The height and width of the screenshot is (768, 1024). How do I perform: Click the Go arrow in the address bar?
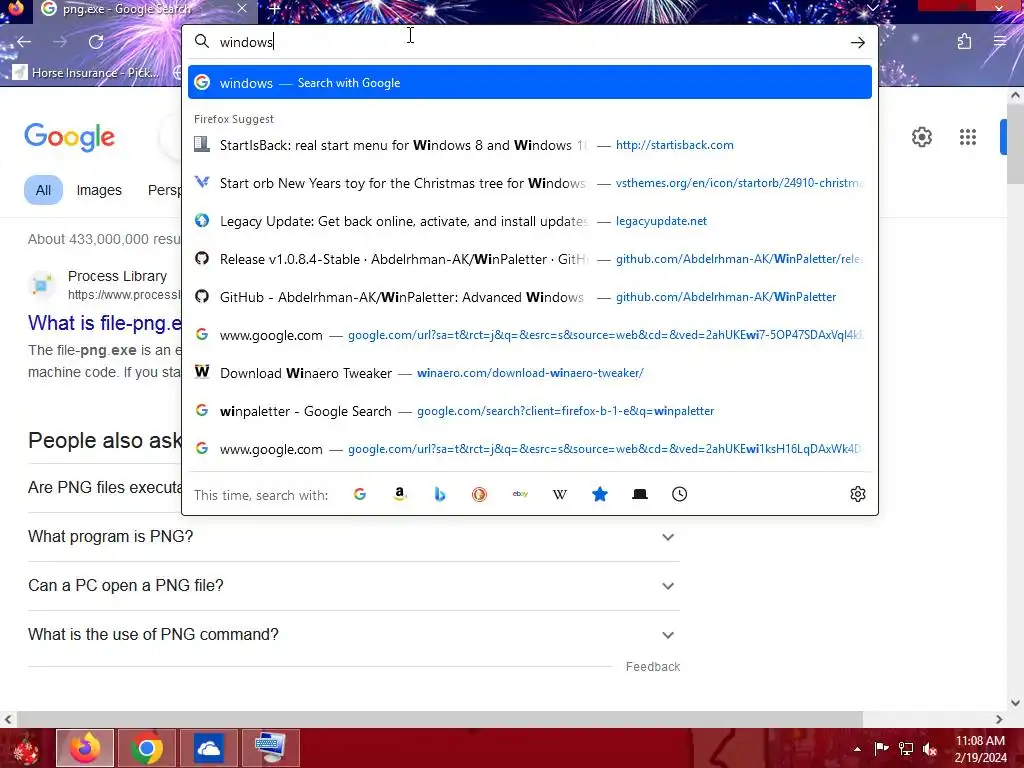click(857, 42)
